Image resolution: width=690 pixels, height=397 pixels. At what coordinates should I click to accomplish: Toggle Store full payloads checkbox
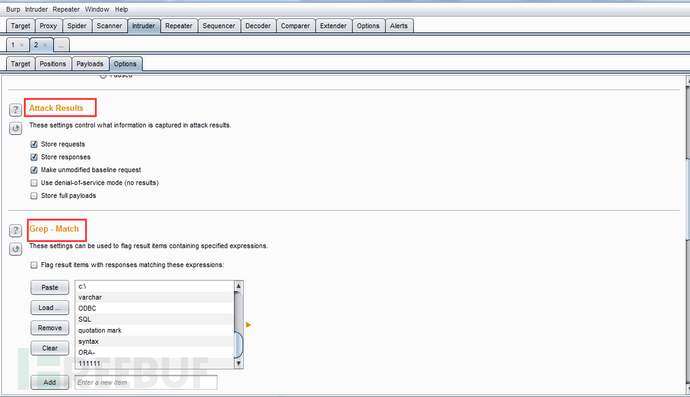(x=34, y=195)
